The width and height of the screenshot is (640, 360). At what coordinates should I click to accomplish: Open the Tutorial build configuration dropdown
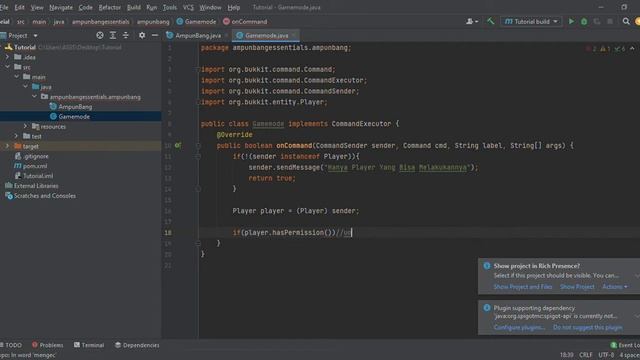click(x=531, y=21)
